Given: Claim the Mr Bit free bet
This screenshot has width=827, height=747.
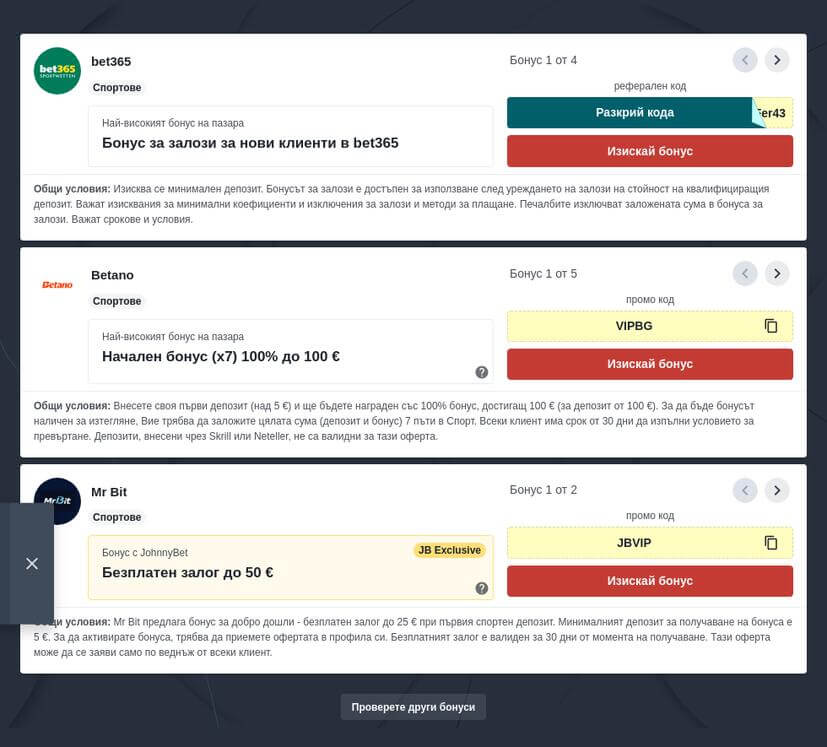Looking at the screenshot, I should click(x=649, y=581).
